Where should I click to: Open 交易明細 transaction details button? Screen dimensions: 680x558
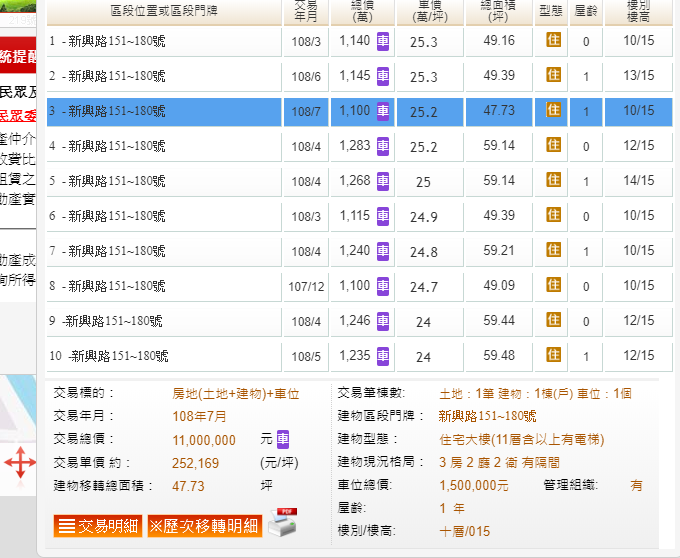98,526
